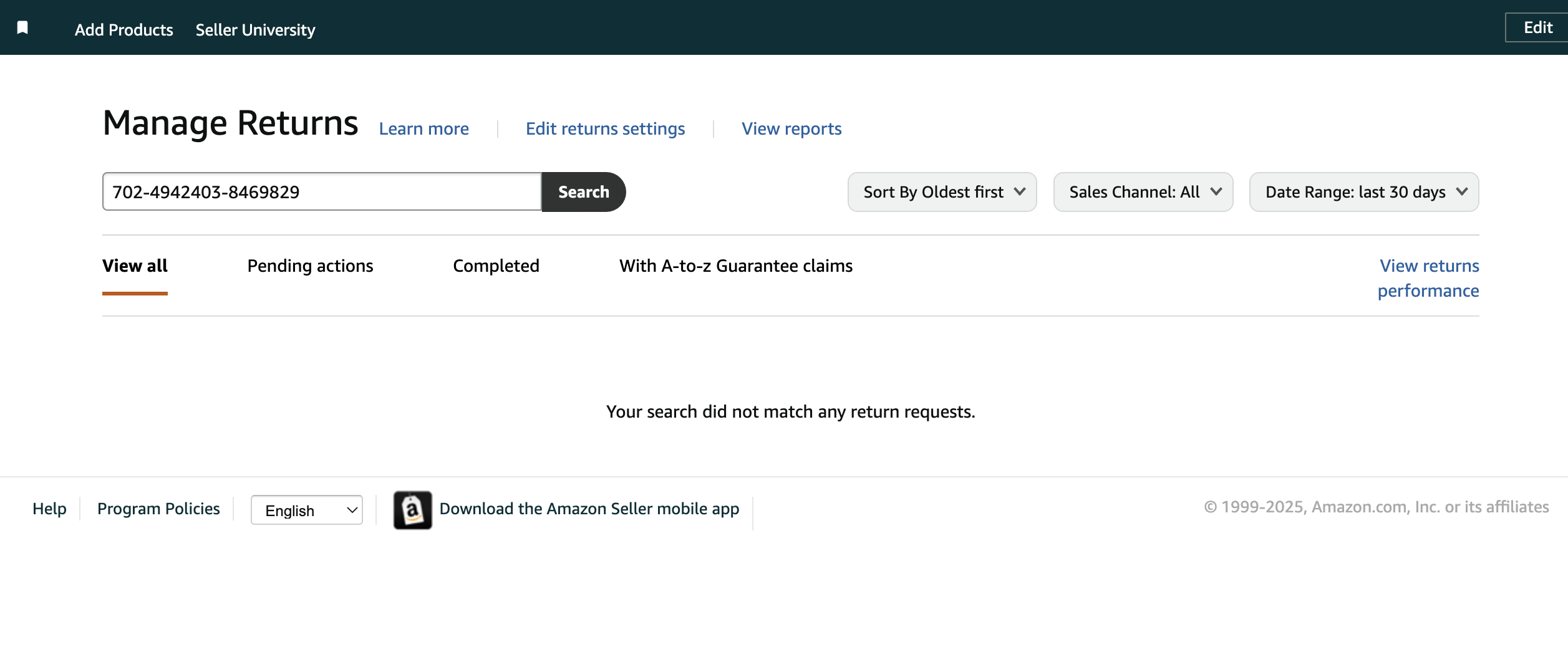
Task: Open View returns performance link
Action: coord(1428,278)
